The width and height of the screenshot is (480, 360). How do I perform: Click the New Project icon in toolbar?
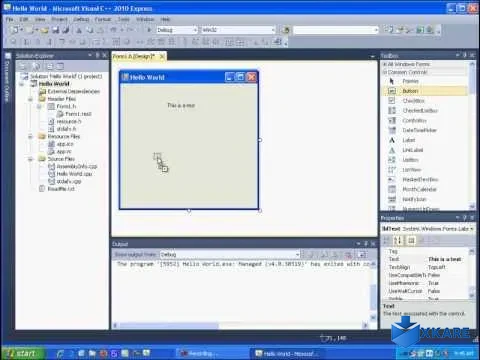(x=14, y=30)
